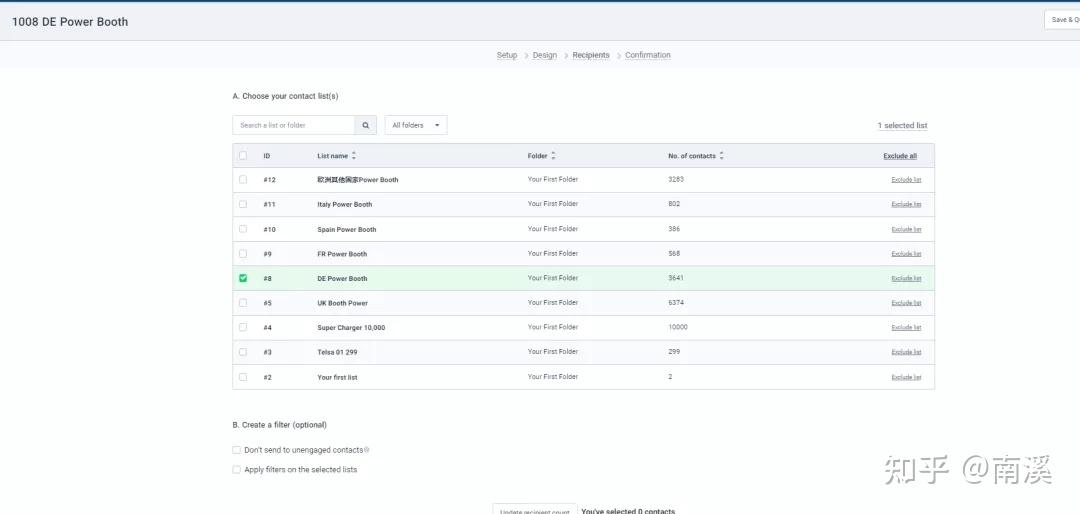
Task: Sort by List name column arrows
Action: pos(354,156)
